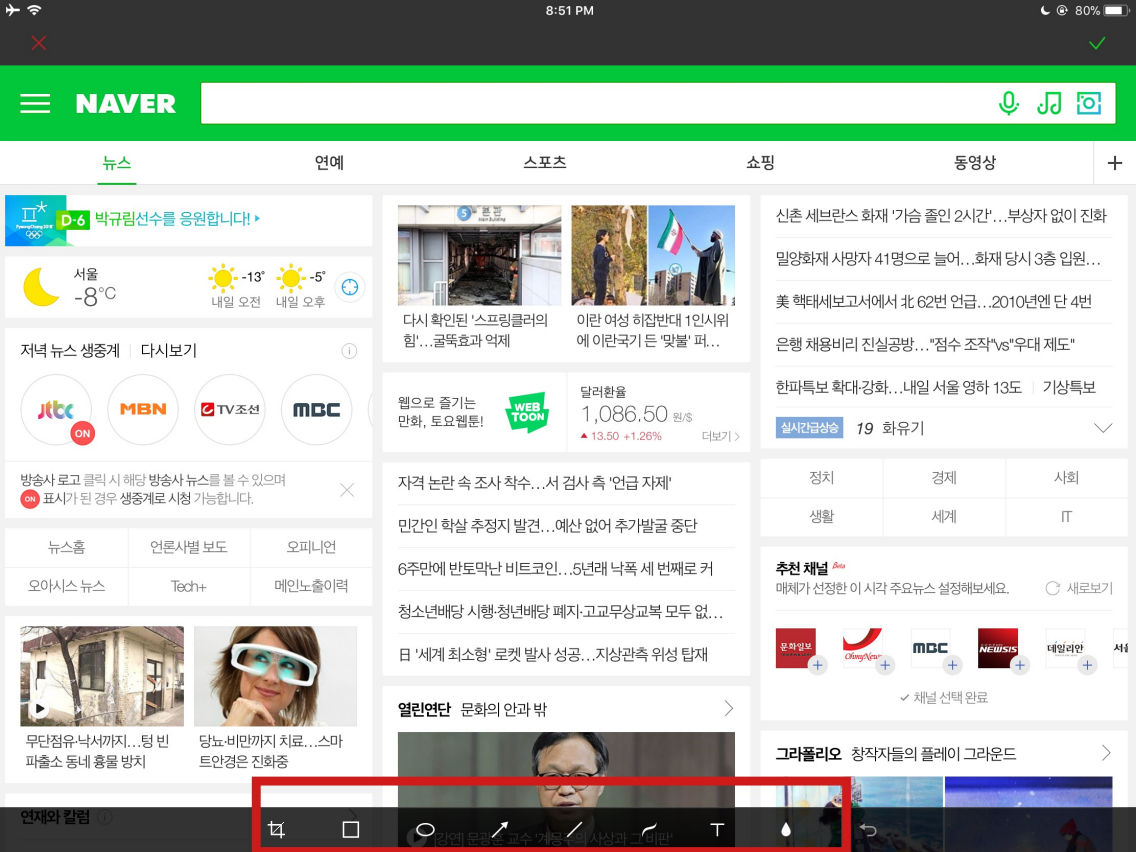Add the 문화일보 channel
Image resolution: width=1136 pixels, height=852 pixels.
click(818, 665)
